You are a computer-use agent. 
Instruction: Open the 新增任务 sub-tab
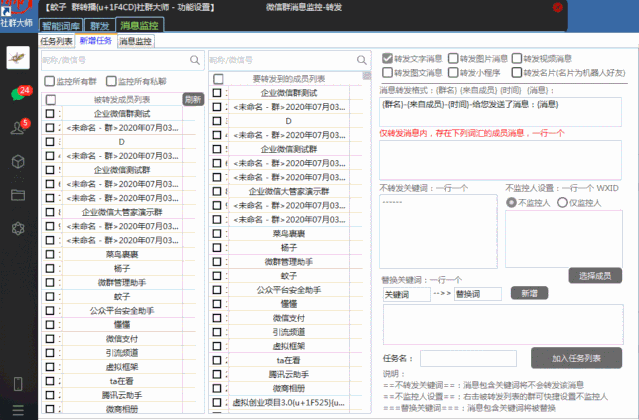pyautogui.click(x=96, y=41)
